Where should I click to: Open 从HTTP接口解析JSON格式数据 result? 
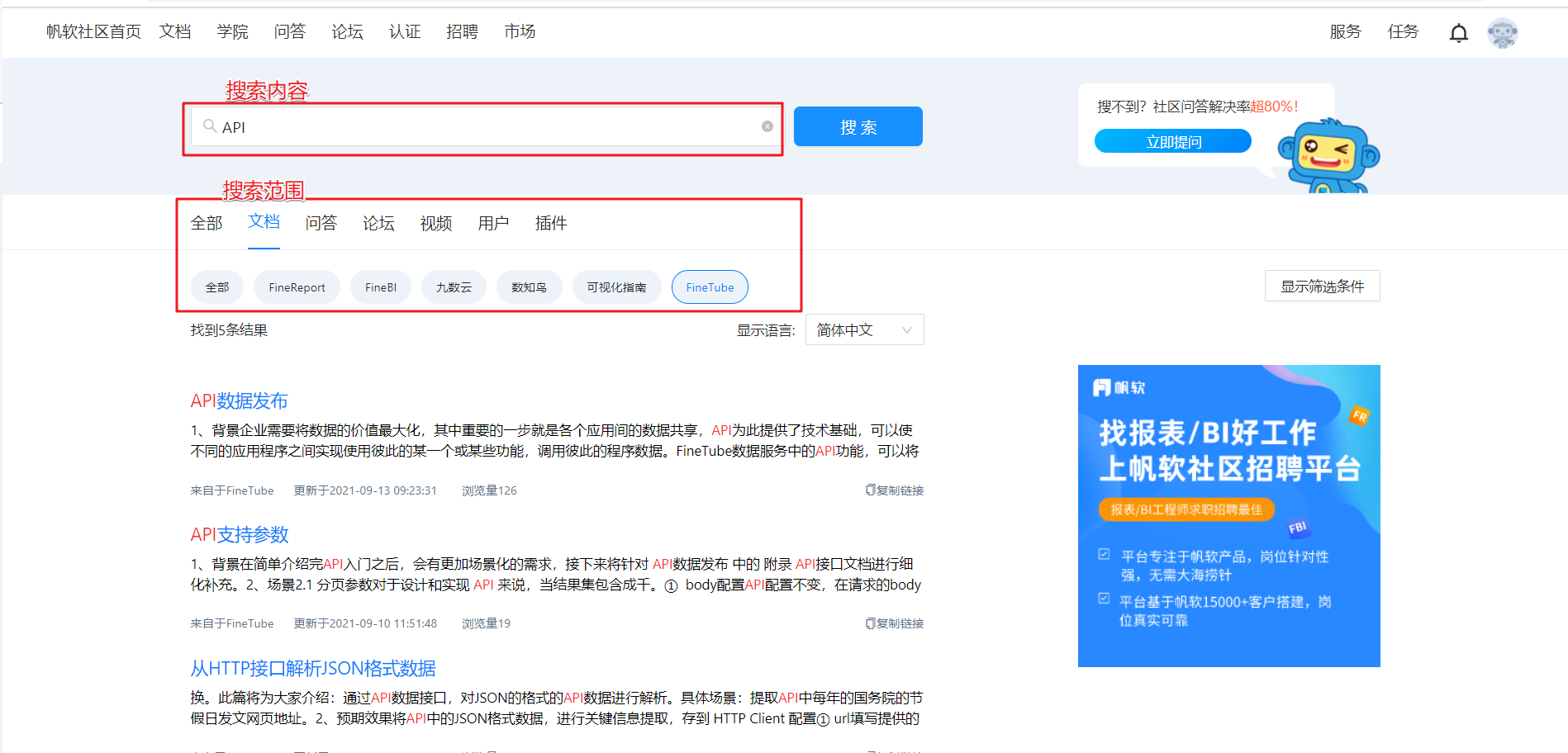pos(313,668)
